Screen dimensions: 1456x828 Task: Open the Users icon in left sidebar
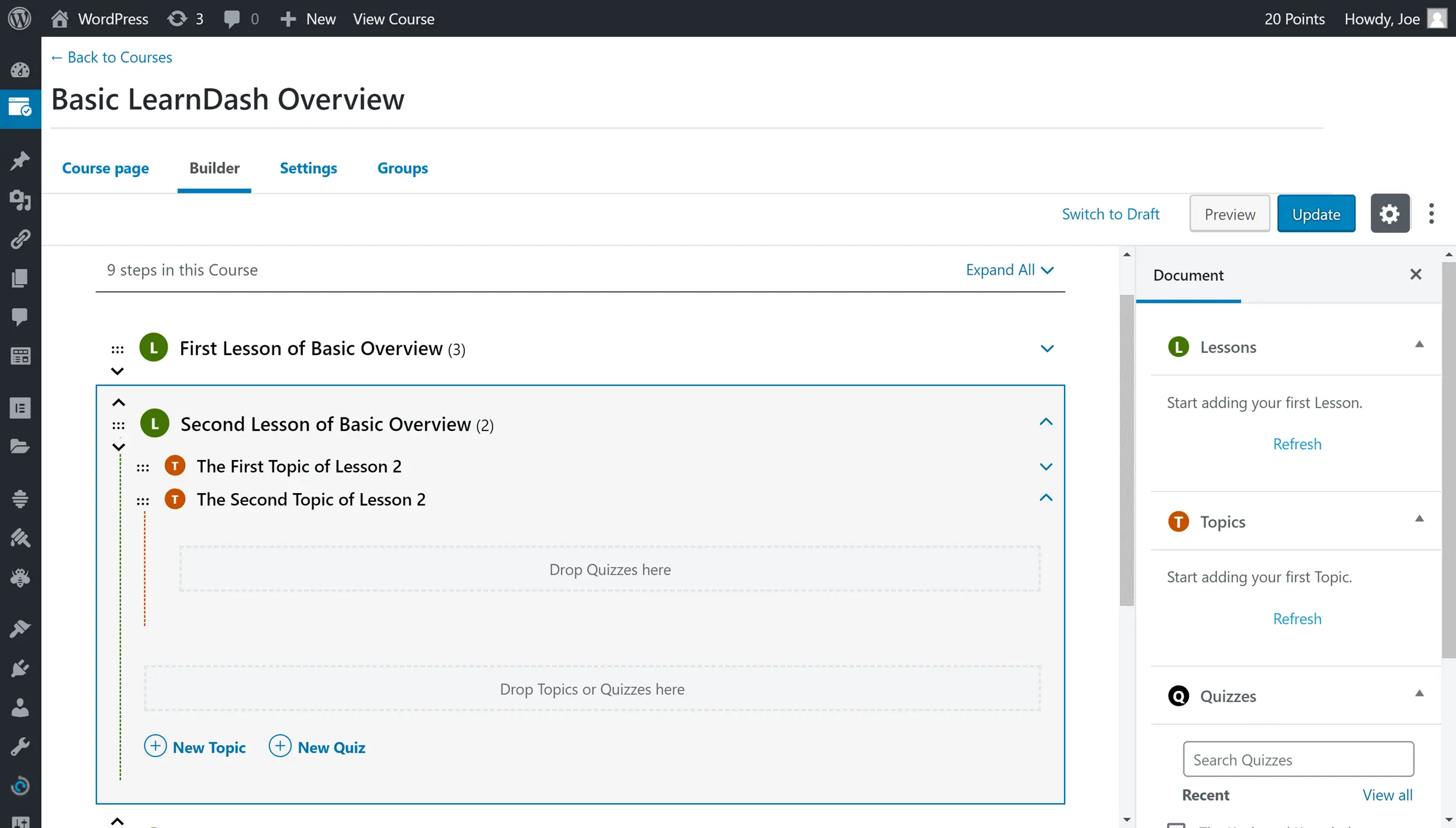(x=20, y=707)
